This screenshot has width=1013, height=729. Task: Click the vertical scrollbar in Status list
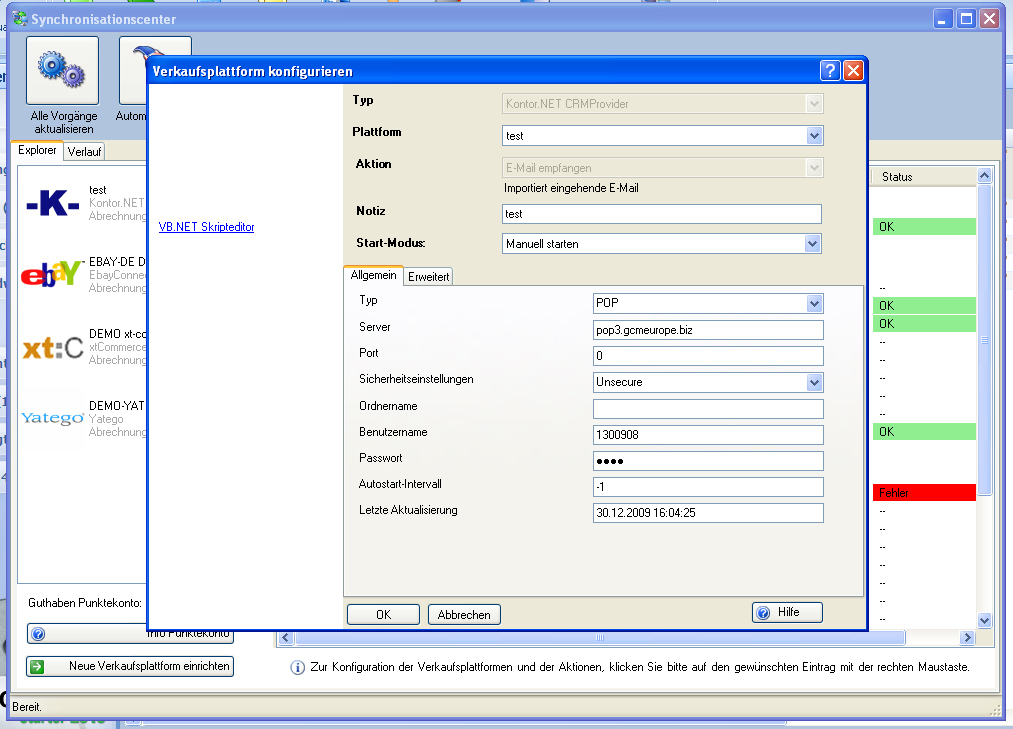(x=984, y=340)
